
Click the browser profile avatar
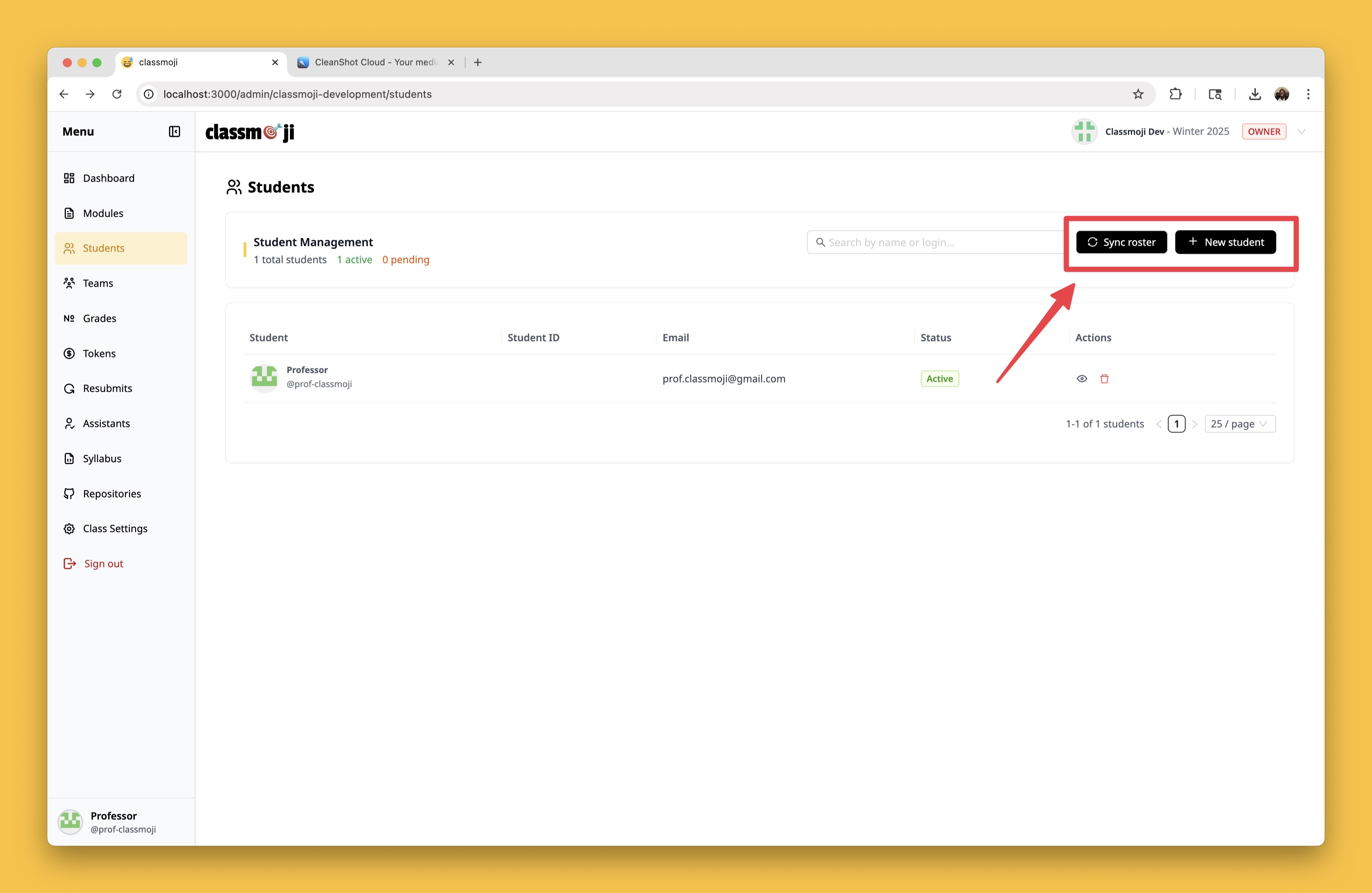(x=1281, y=94)
